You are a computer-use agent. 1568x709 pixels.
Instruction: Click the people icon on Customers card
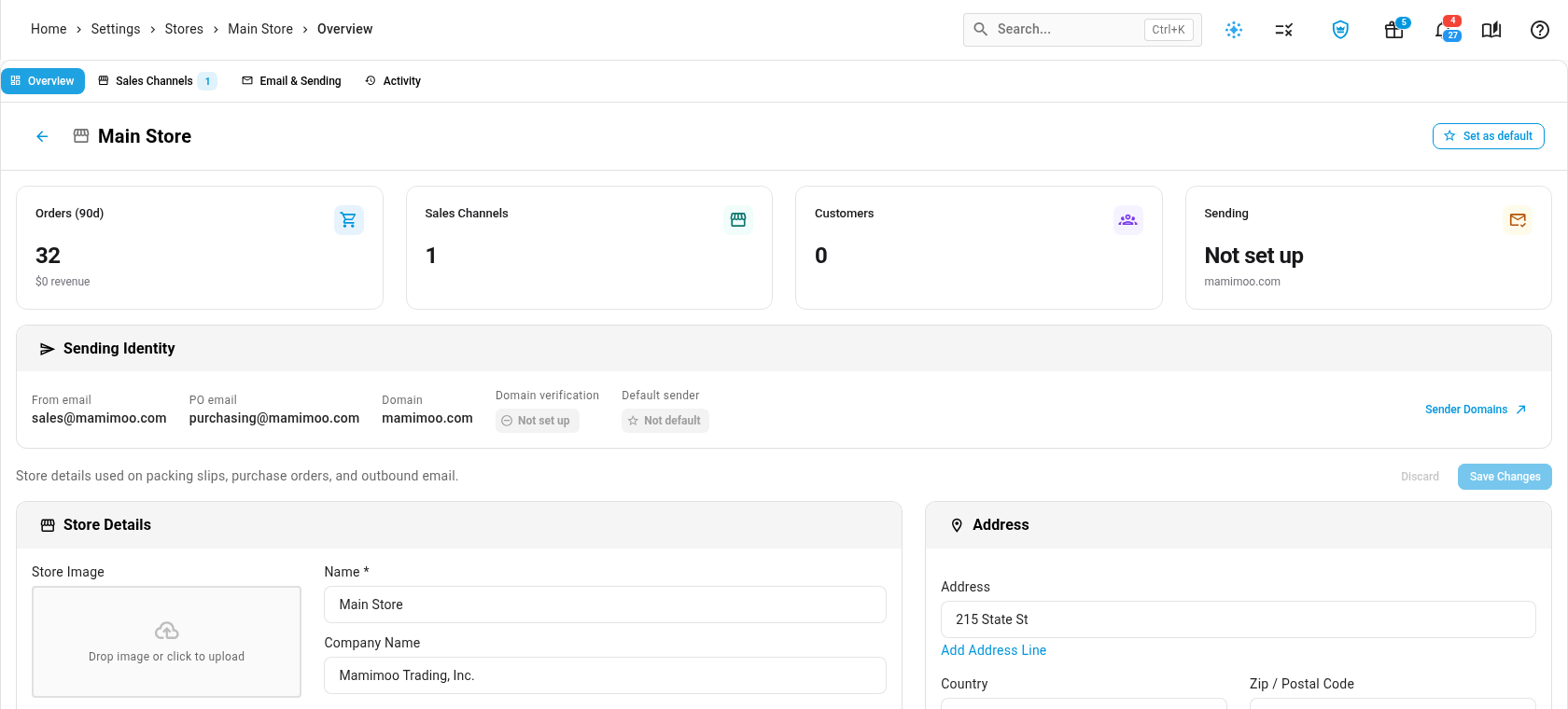click(x=1128, y=220)
